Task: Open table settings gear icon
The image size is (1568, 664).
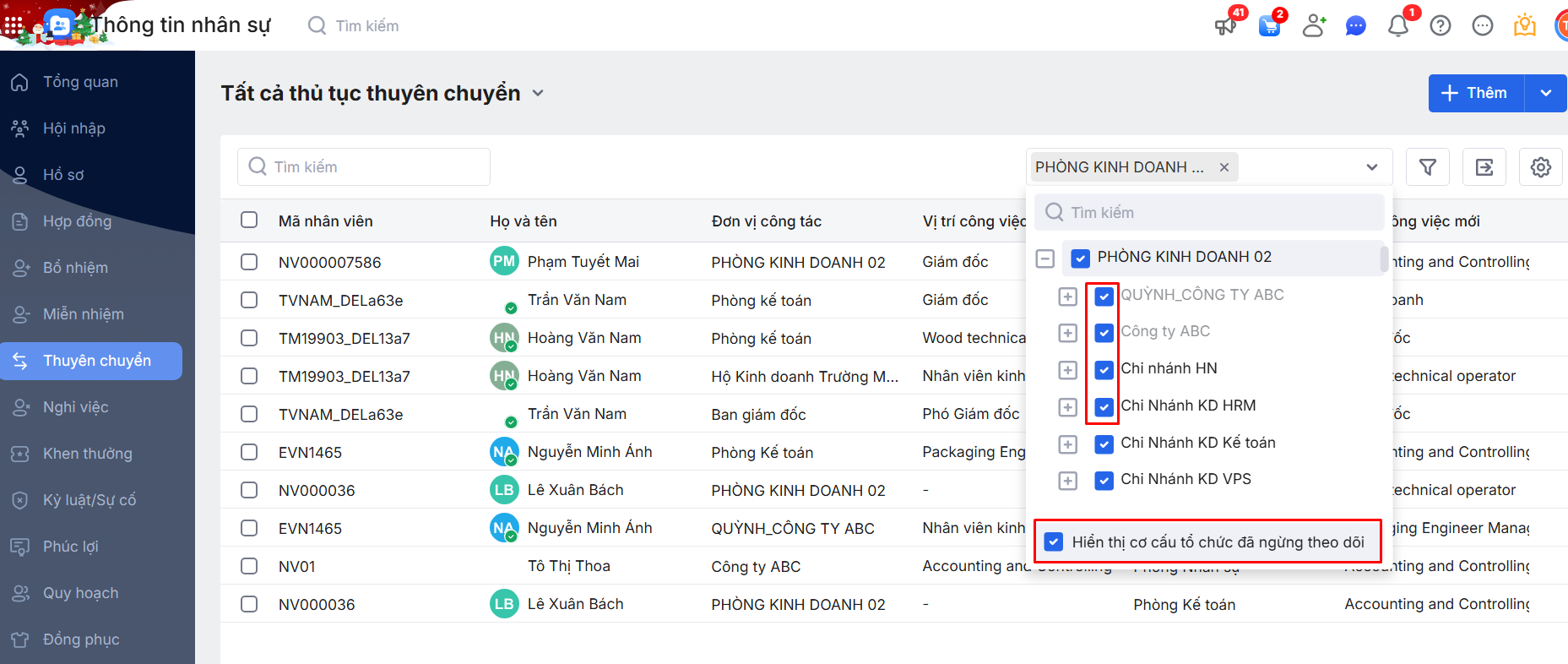Action: tap(1541, 167)
